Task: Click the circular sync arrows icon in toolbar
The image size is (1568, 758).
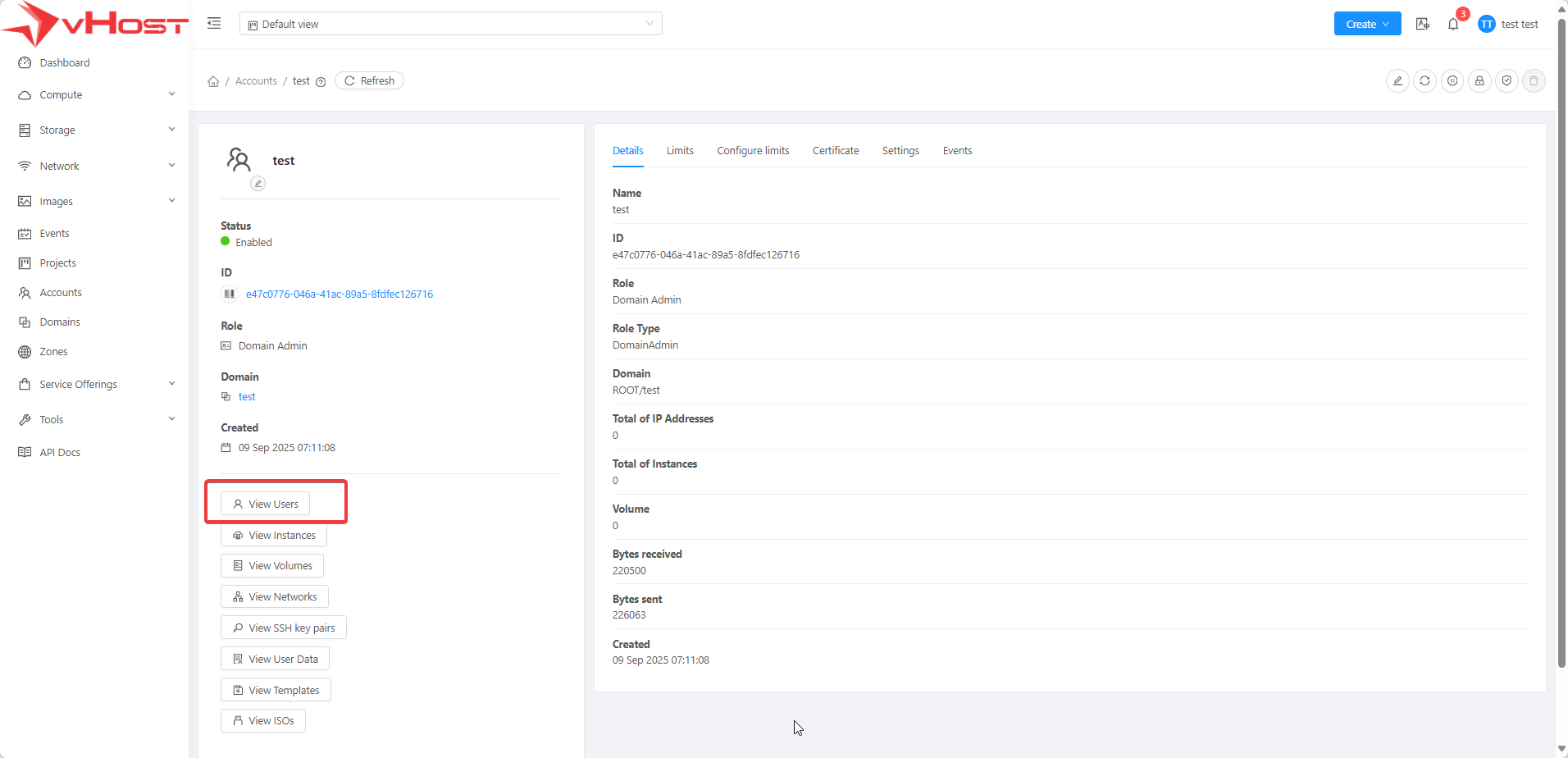Action: [x=1425, y=81]
